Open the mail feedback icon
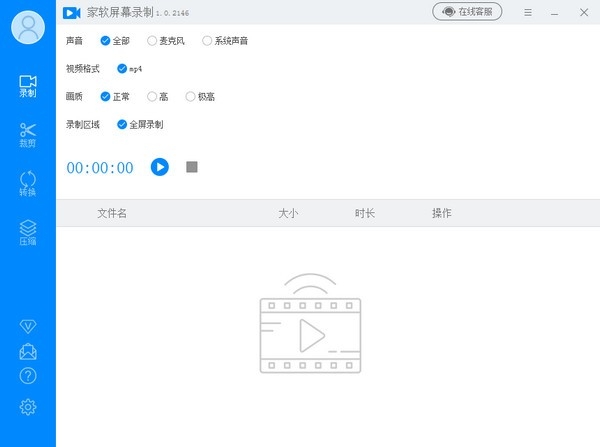The height and width of the screenshot is (447, 600). 28,352
